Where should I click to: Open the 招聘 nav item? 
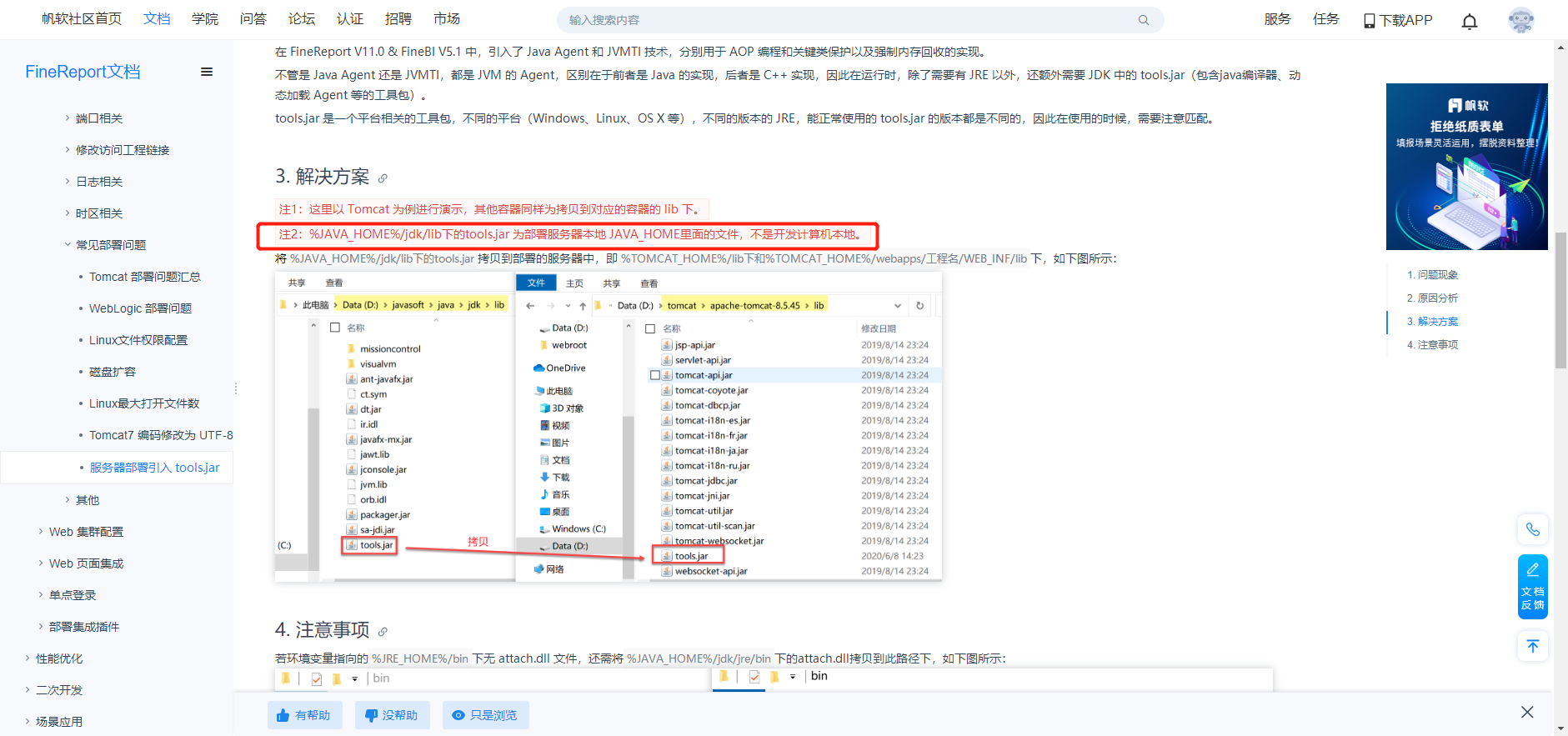[x=398, y=19]
